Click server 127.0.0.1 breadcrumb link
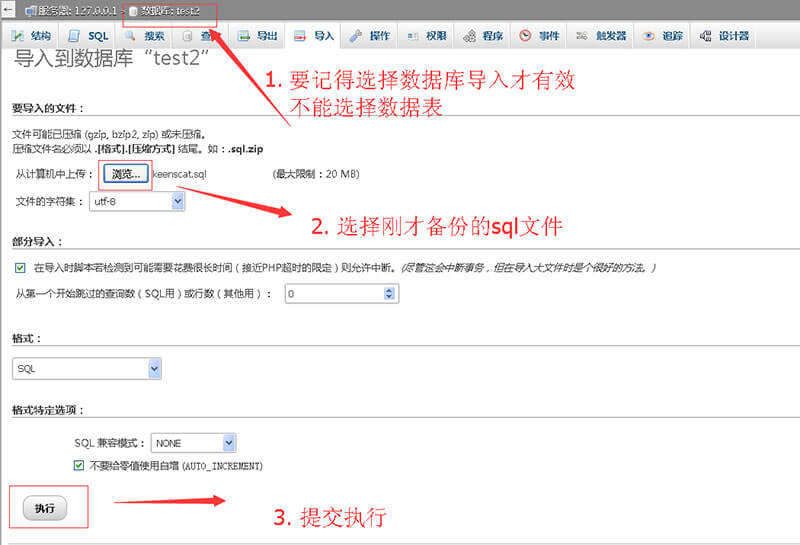This screenshot has height=545, width=800. [77, 11]
